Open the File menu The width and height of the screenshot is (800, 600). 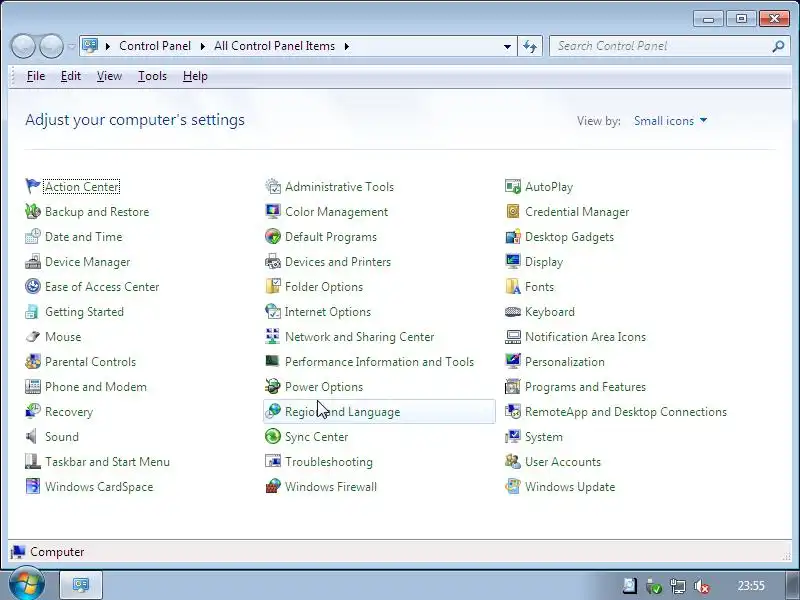(36, 76)
